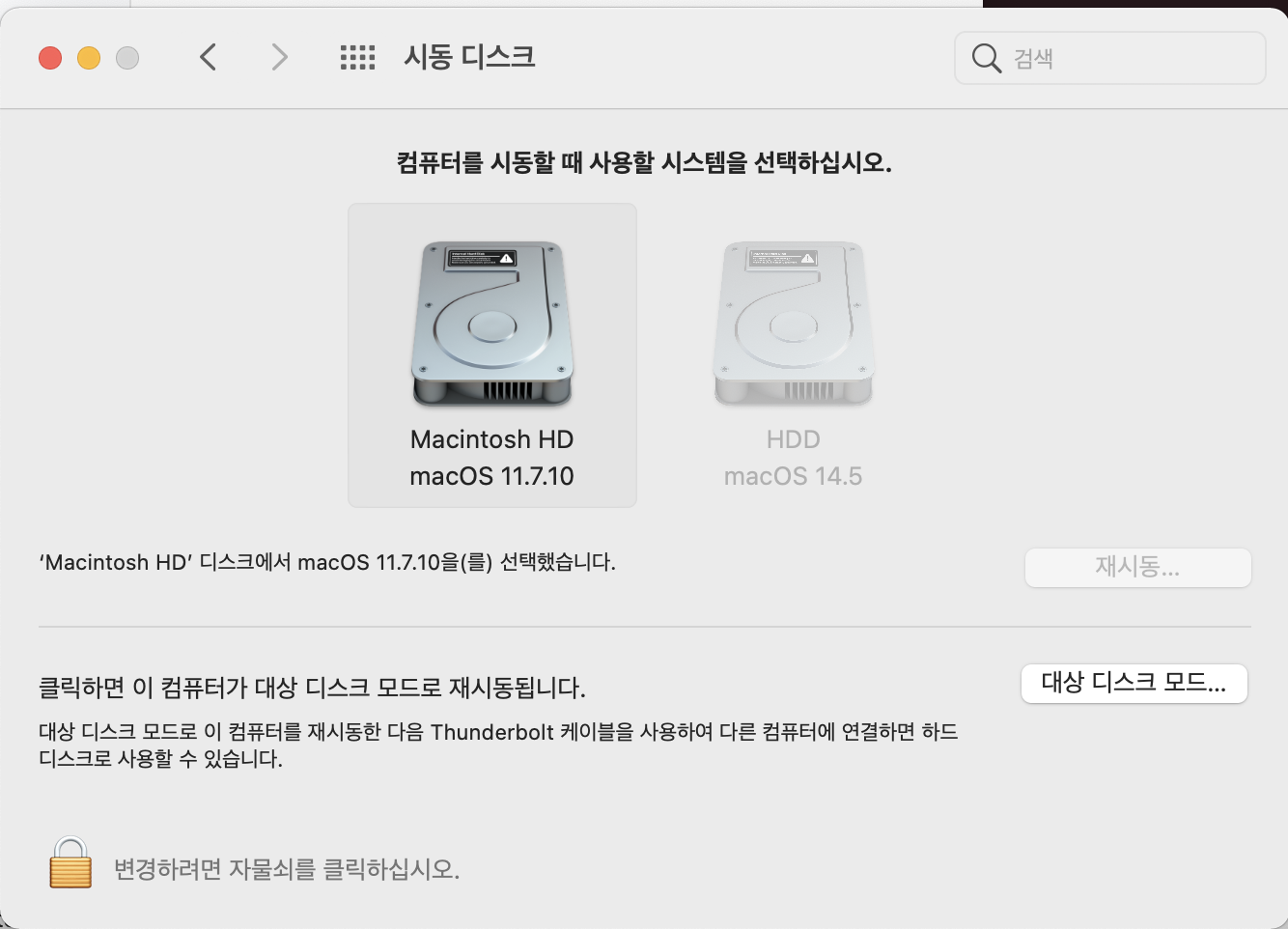Viewport: 1288px width, 929px height.
Task: Click the yellow minimize window button
Action: click(89, 58)
